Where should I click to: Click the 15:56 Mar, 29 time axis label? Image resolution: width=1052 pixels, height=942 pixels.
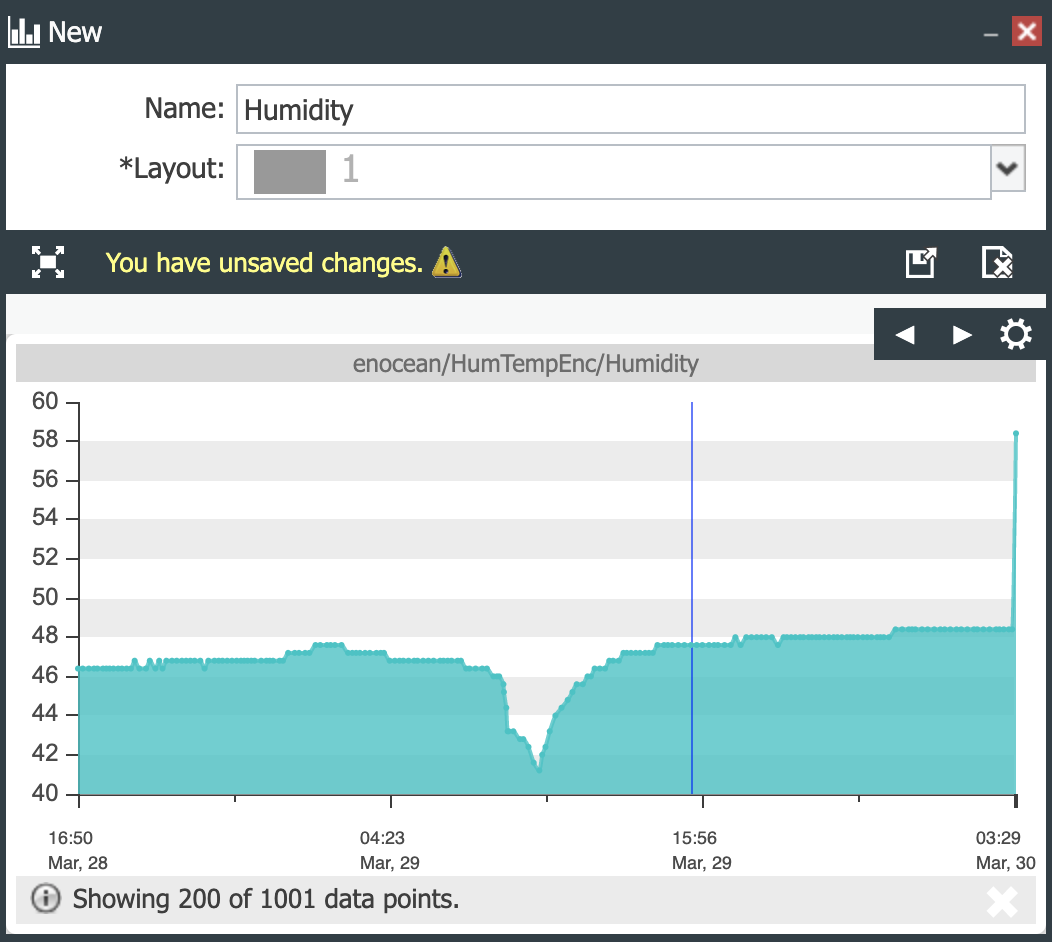click(x=702, y=850)
